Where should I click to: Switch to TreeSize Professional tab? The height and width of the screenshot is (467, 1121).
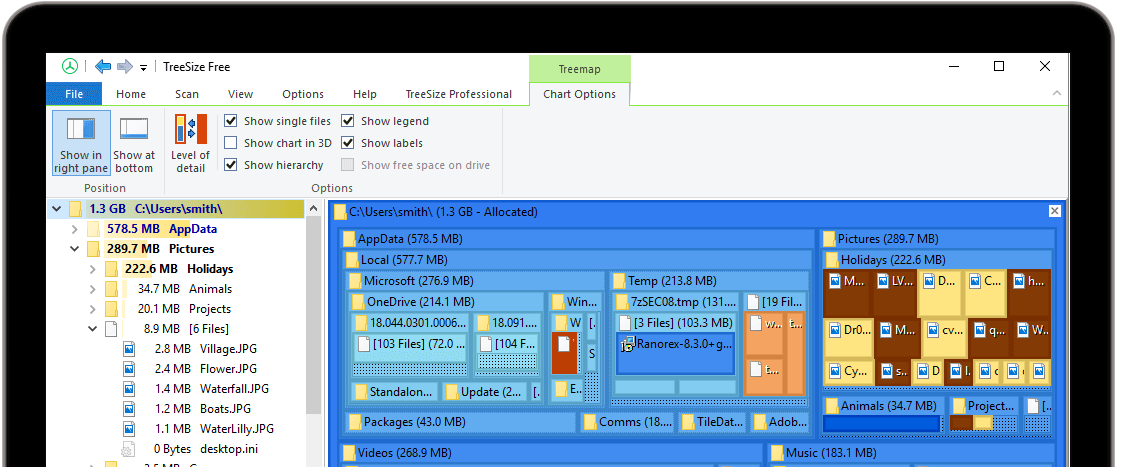click(x=458, y=94)
